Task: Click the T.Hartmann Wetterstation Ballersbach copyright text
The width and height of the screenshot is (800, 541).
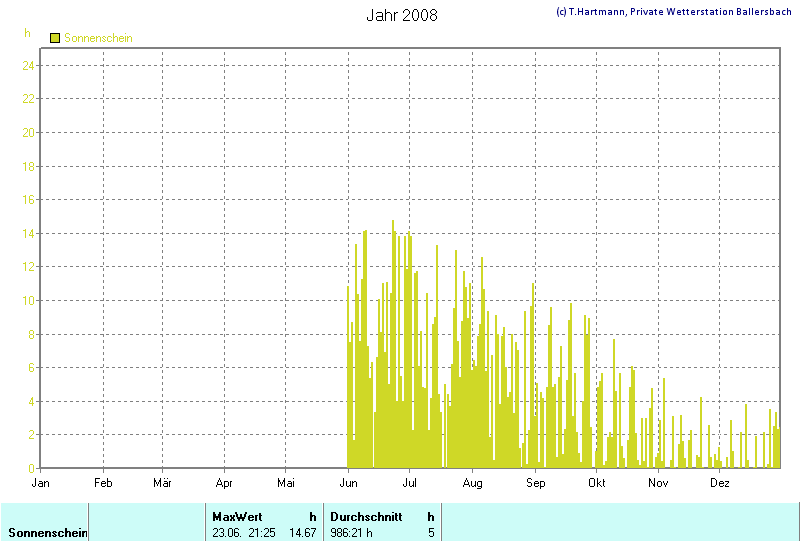Action: [x=675, y=12]
